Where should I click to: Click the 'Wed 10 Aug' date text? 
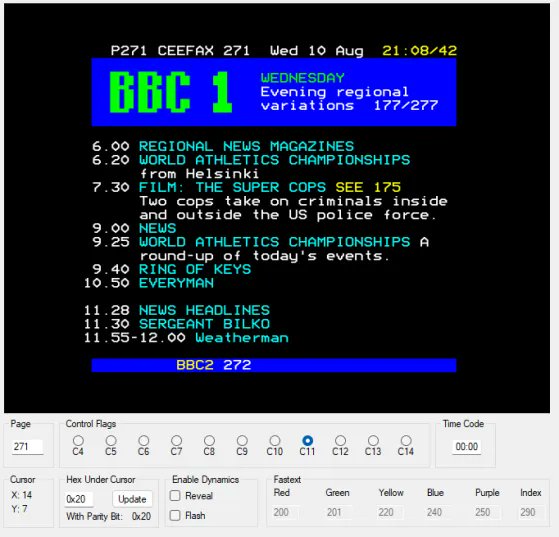click(x=317, y=51)
